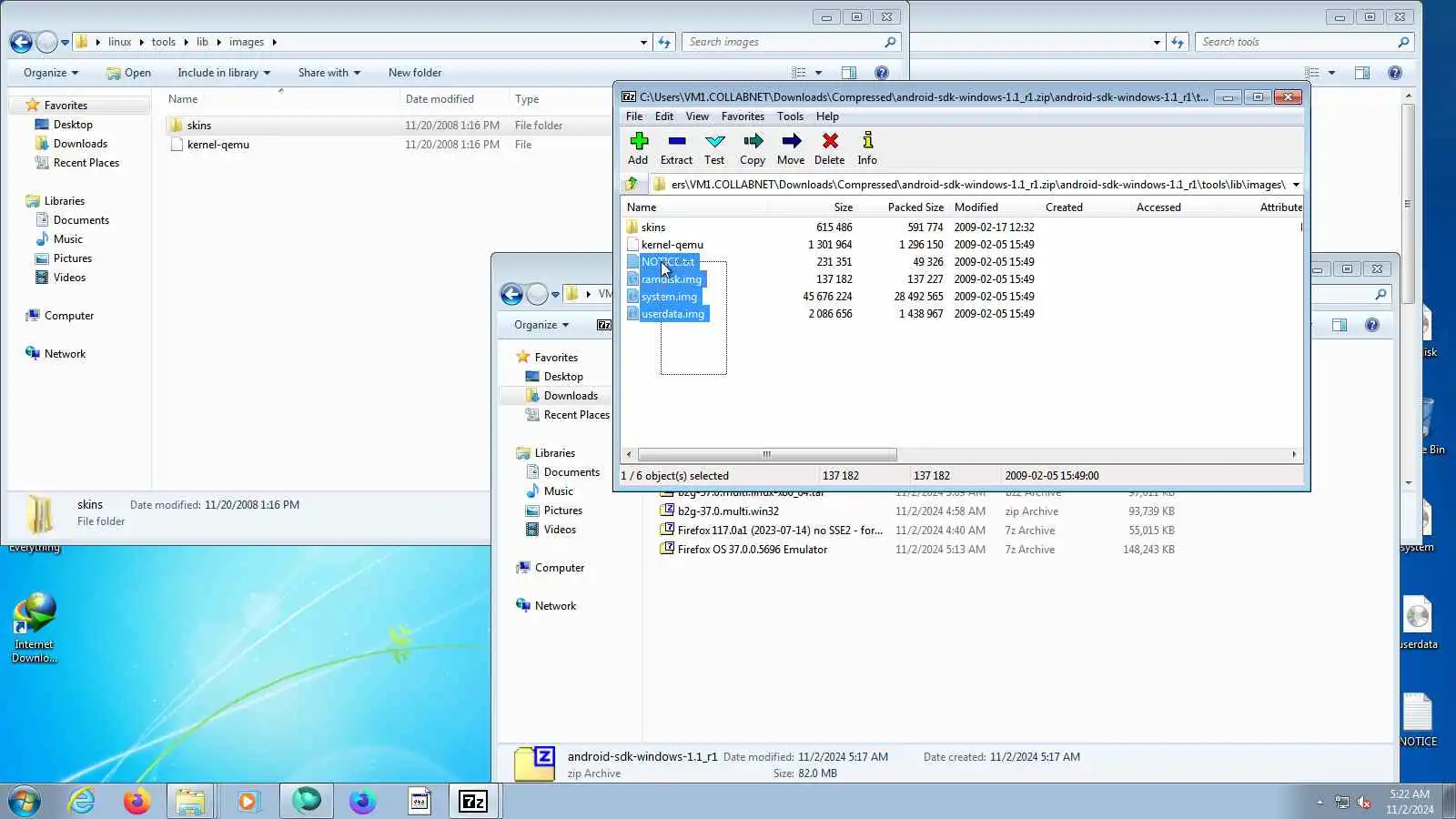
Task: Select Firefox OS 37.0.0.5696 Emulator archive
Action: point(753,550)
